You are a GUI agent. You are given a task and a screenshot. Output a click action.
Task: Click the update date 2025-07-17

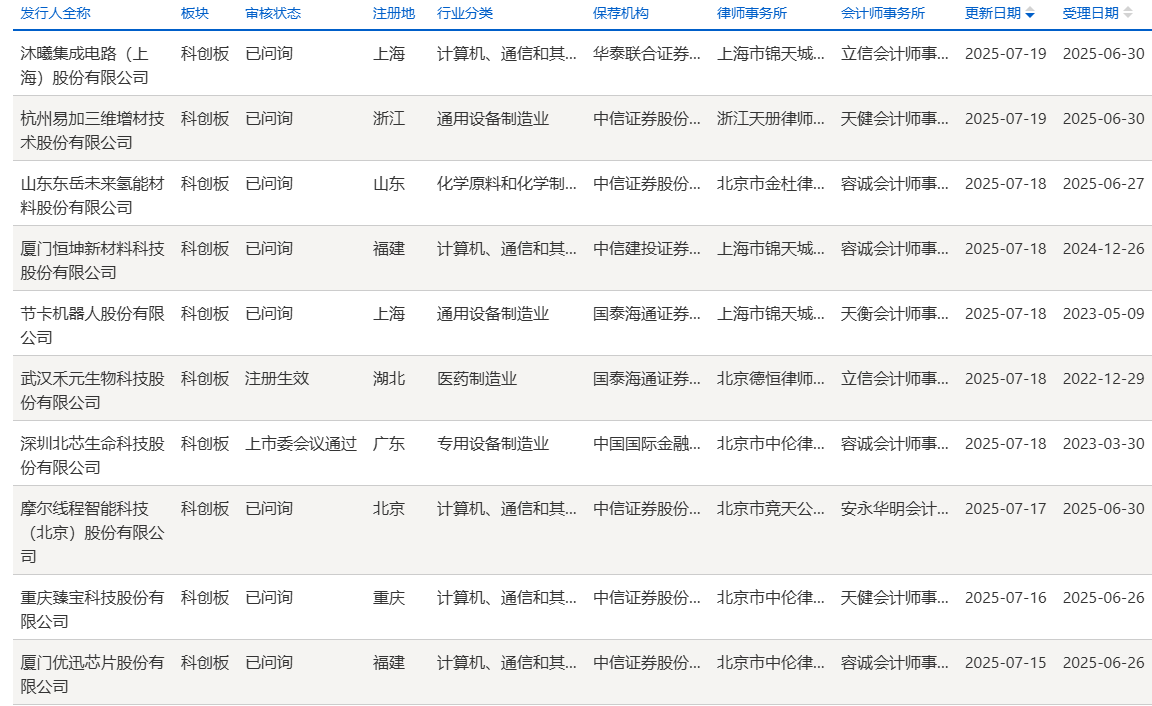coord(1005,508)
